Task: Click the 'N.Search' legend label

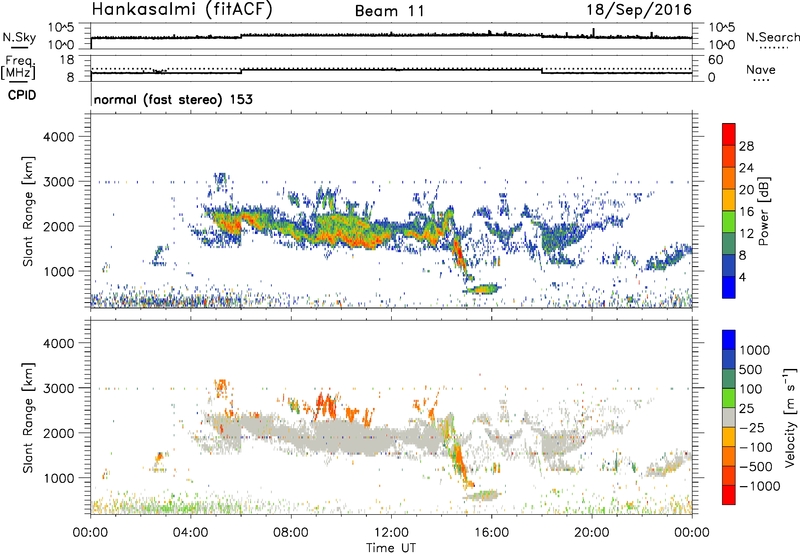Action: (x=772, y=37)
